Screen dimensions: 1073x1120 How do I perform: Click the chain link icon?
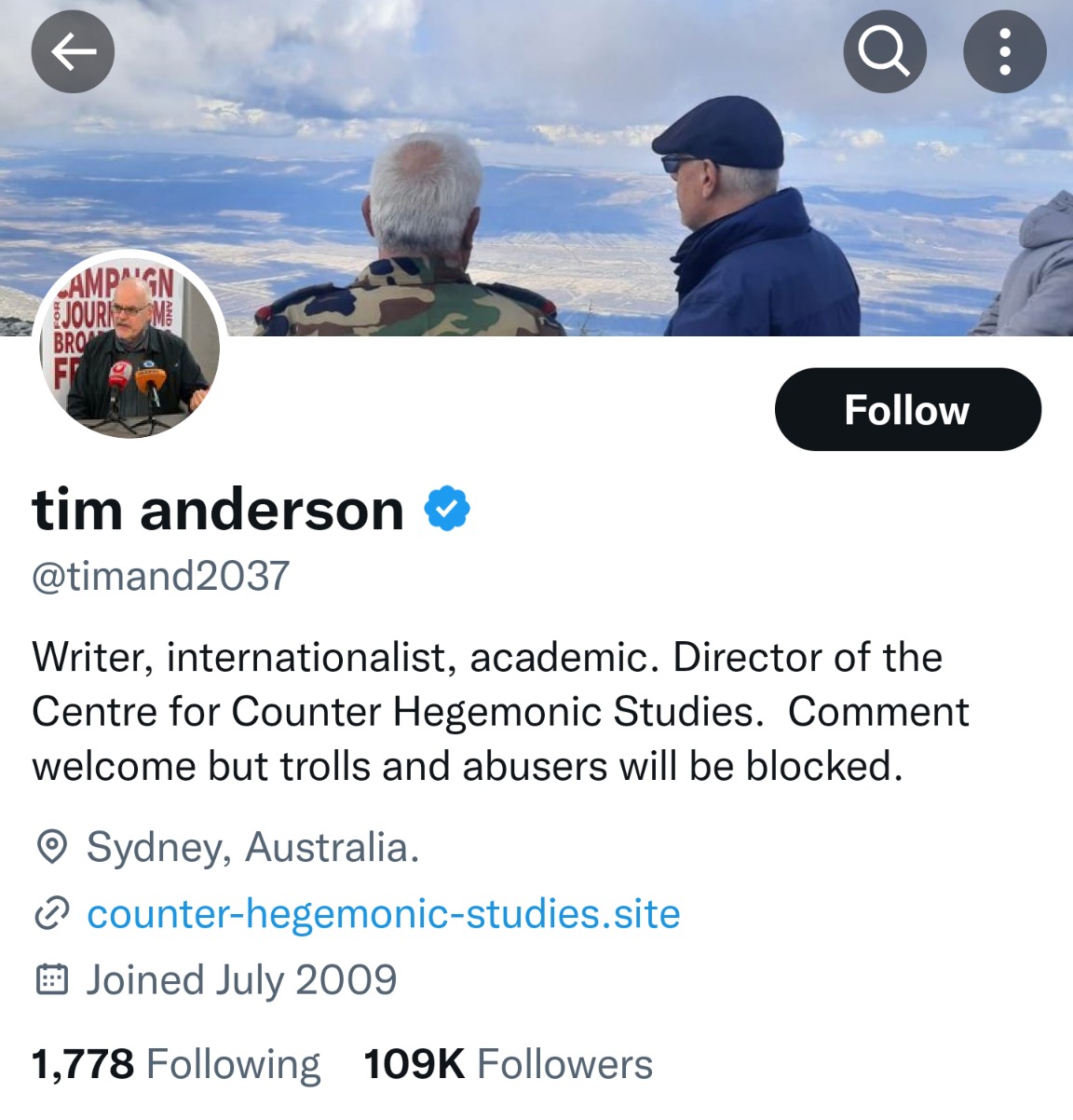pyautogui.click(x=51, y=914)
